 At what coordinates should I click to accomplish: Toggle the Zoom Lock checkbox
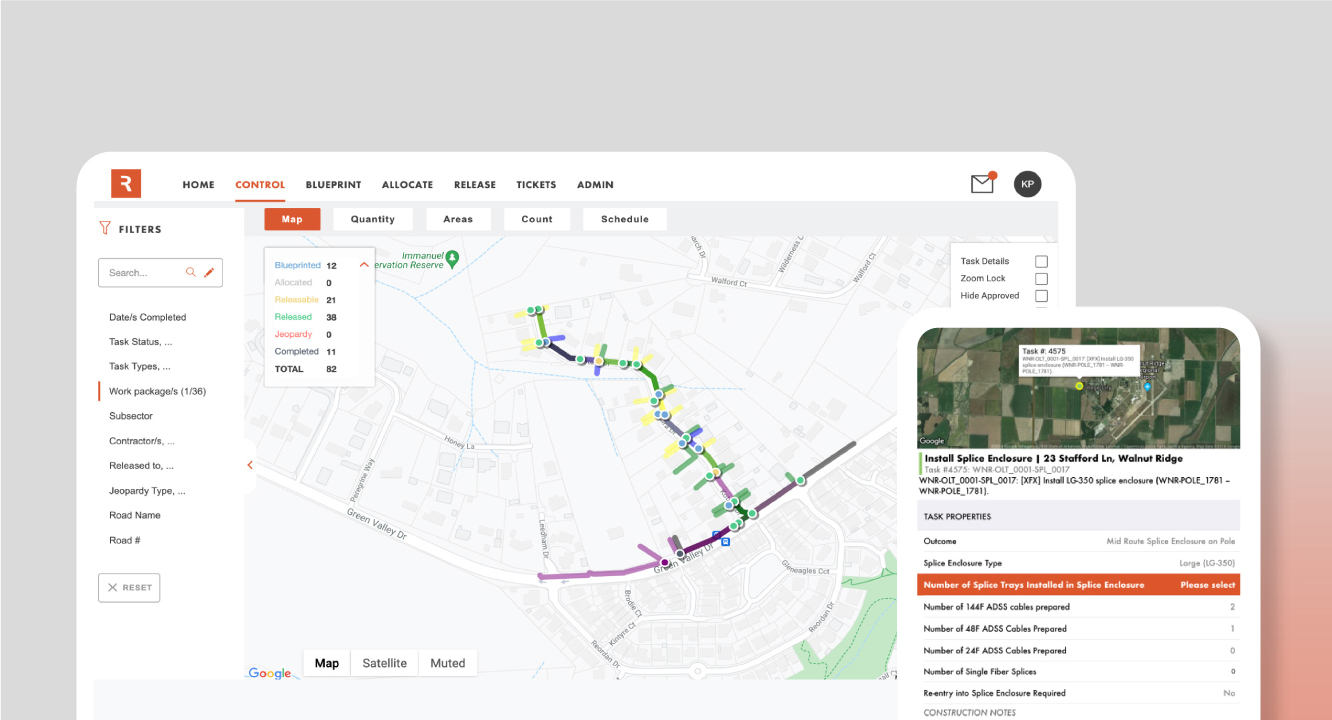1041,278
